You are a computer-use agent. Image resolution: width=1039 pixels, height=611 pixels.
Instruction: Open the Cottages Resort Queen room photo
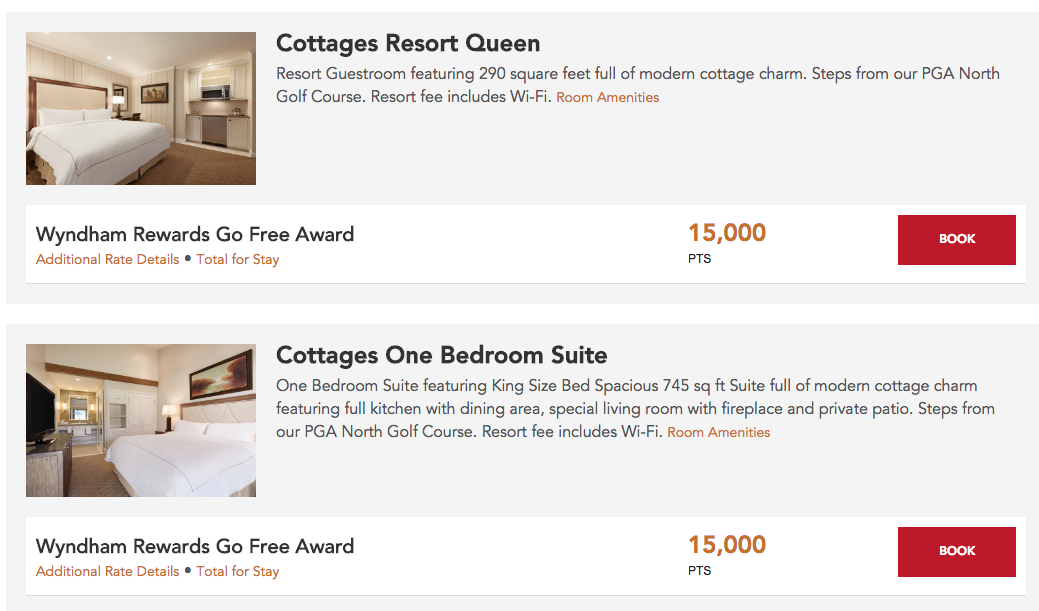click(x=141, y=108)
